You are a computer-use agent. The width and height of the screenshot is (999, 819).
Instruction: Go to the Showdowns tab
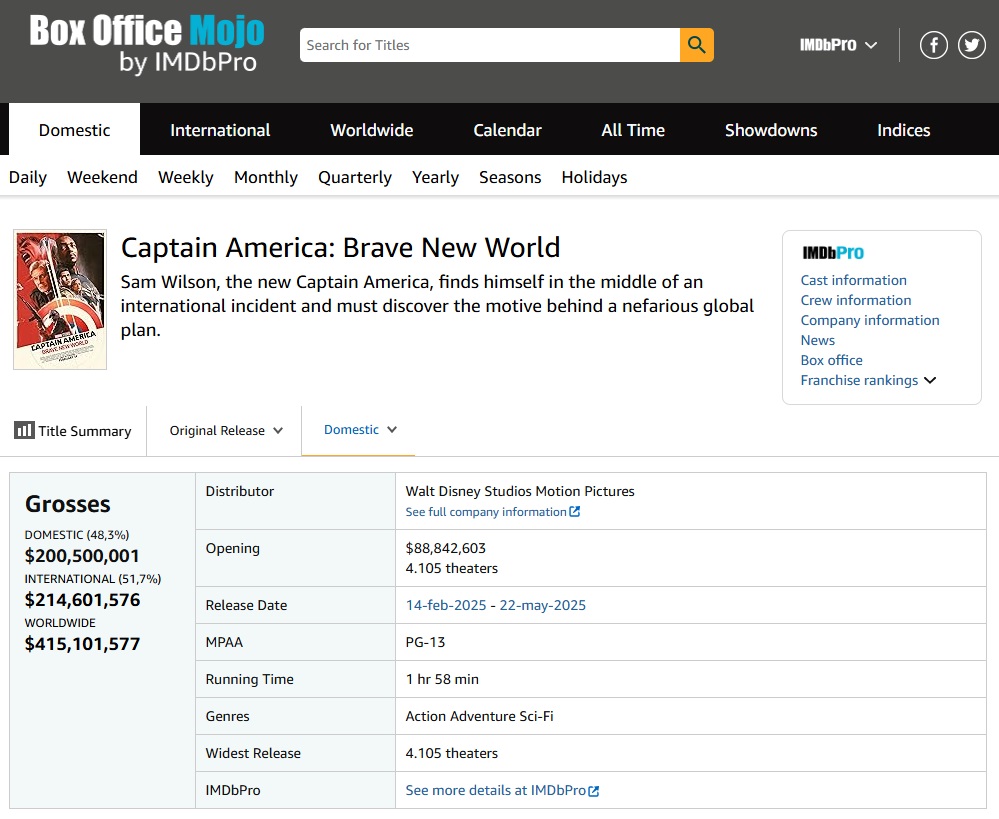pyautogui.click(x=771, y=130)
